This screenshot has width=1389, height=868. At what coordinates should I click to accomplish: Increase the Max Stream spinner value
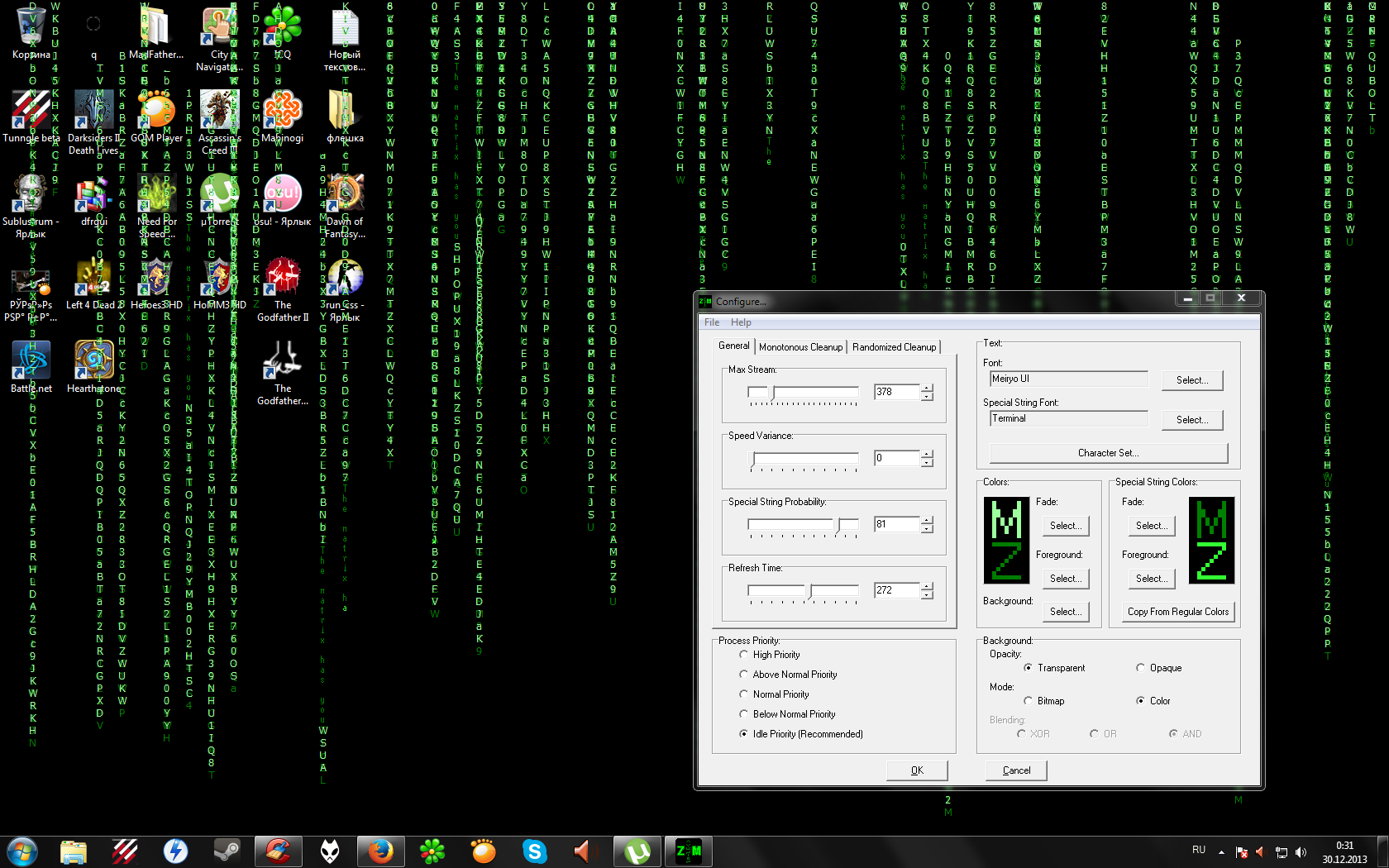[927, 388]
